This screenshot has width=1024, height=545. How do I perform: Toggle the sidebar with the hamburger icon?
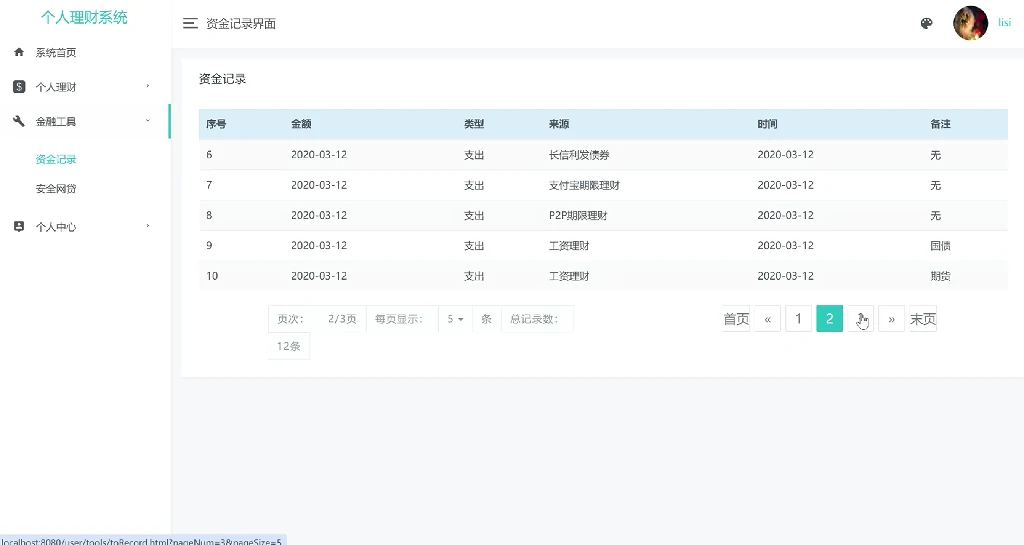tap(190, 23)
